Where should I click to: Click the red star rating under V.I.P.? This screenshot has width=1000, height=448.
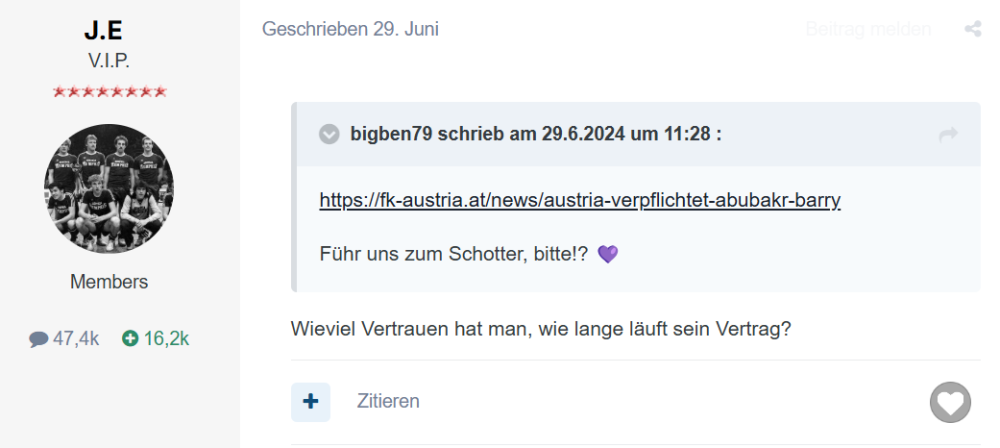tap(109, 92)
